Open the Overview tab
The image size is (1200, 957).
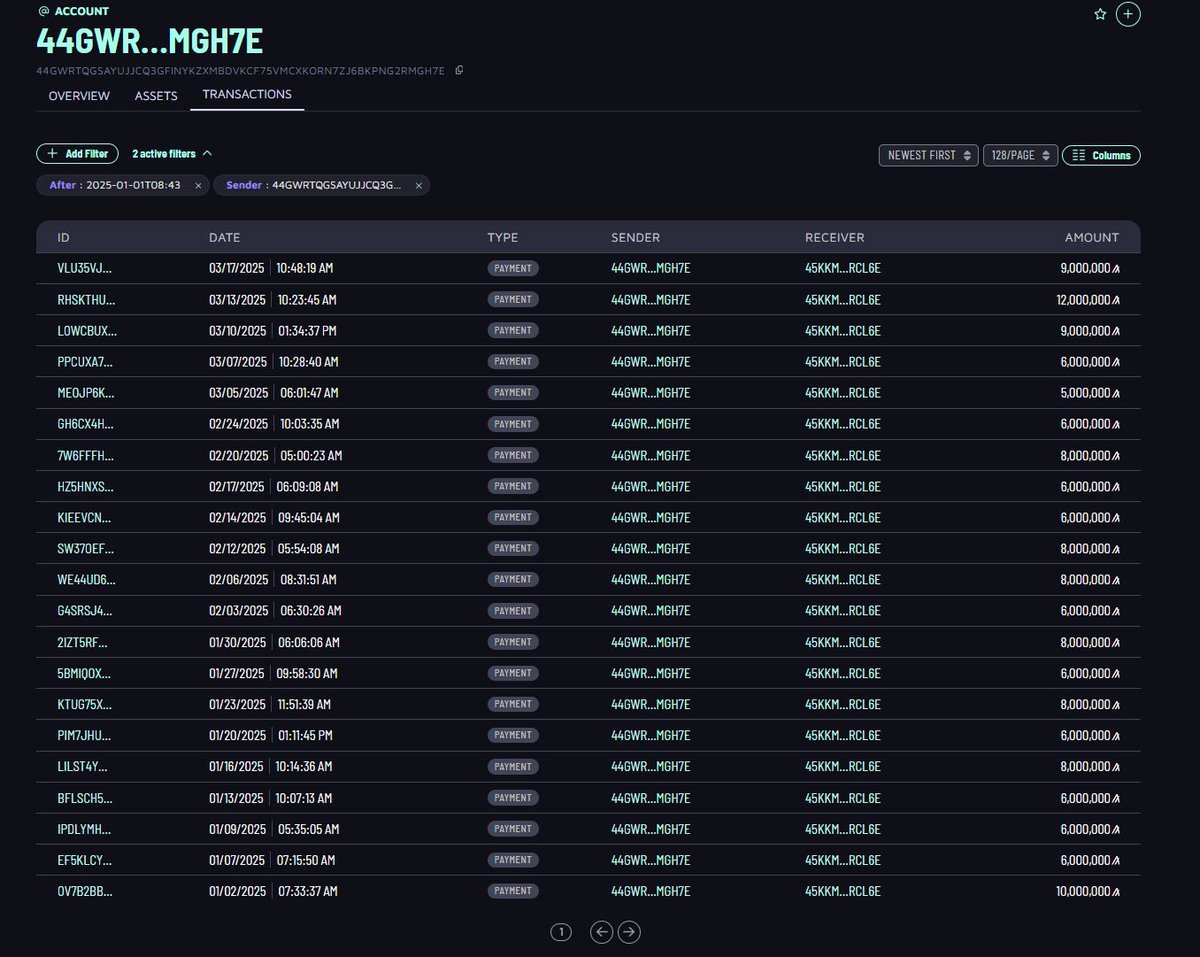79,96
